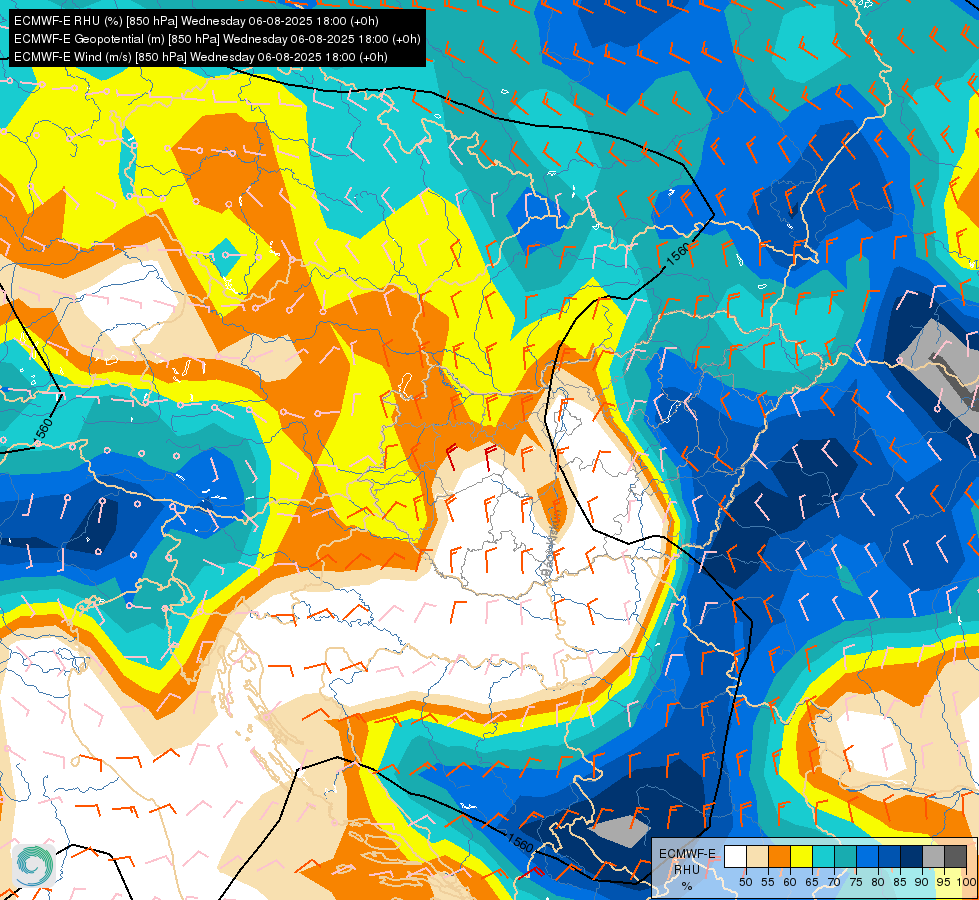Click the ECMWF-E RHU (%) title line
This screenshot has height=900, width=979.
coord(196,21)
